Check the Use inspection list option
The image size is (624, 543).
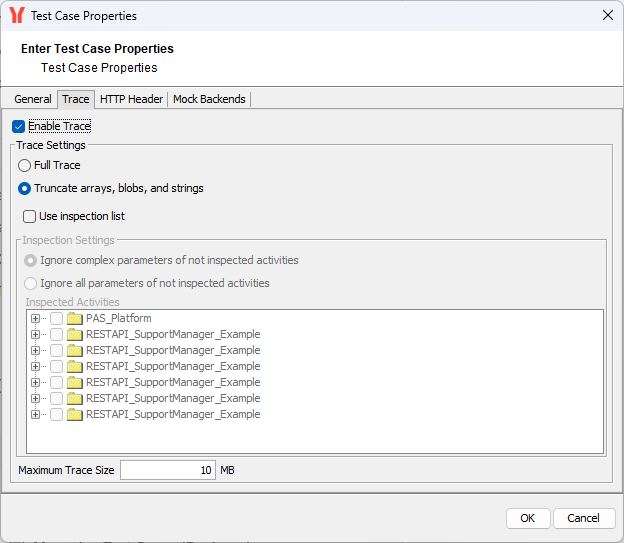[29, 216]
